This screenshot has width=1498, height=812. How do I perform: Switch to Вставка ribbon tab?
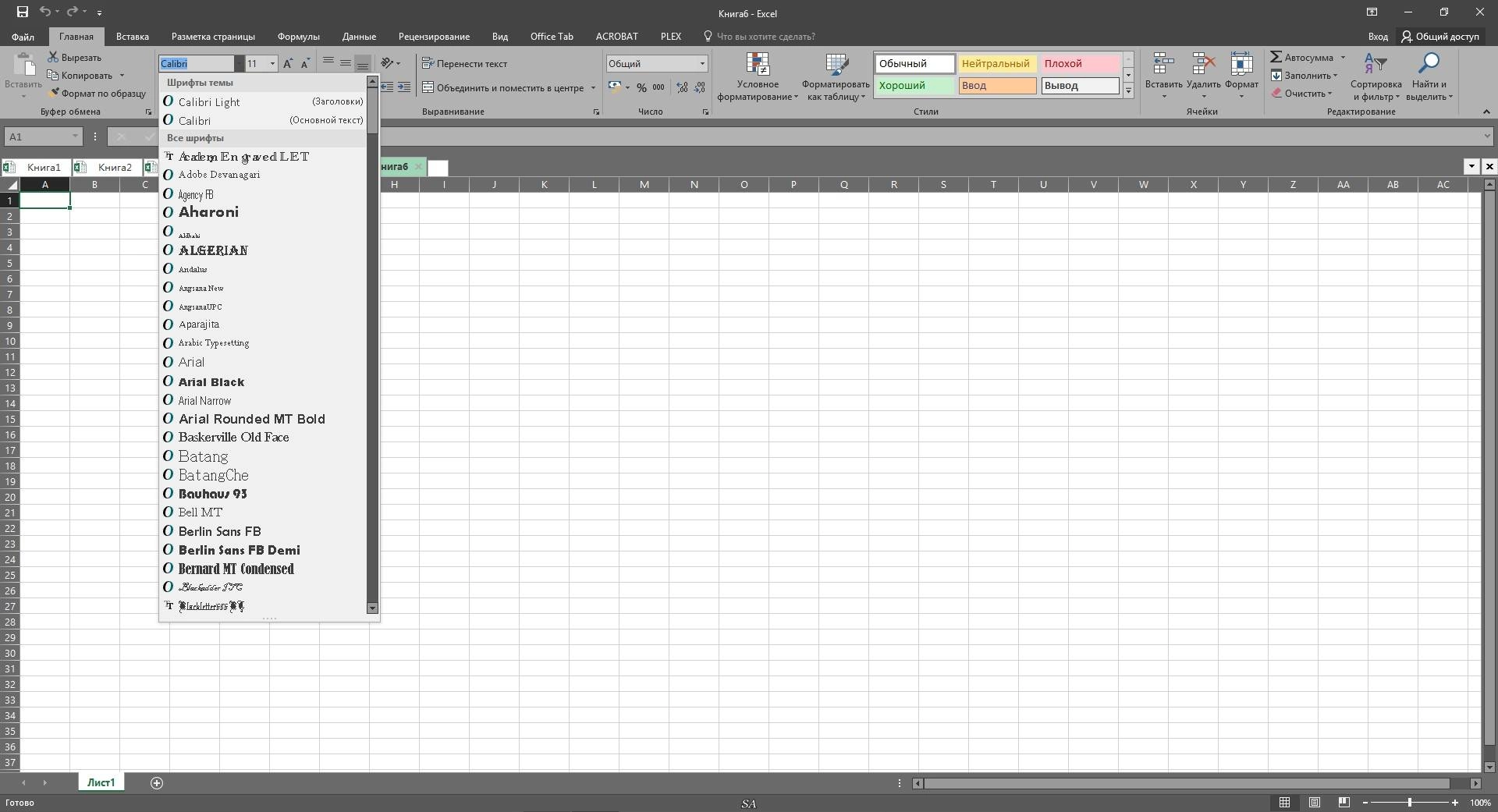point(133,37)
